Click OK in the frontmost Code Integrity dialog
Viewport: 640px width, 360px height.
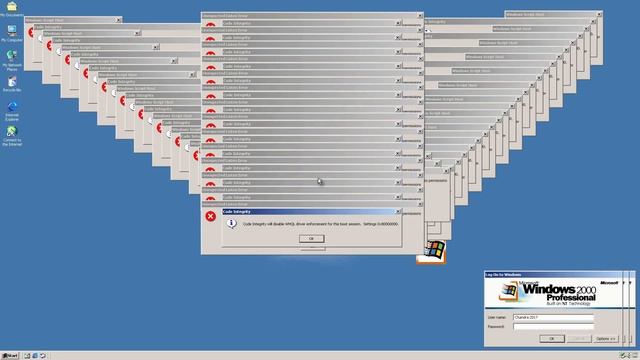[311, 238]
